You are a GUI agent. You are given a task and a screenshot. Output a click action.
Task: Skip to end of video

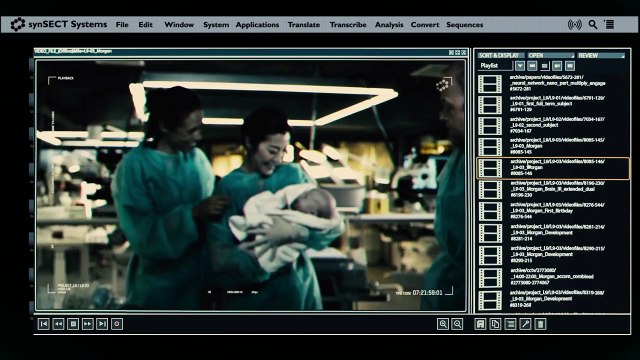102,324
